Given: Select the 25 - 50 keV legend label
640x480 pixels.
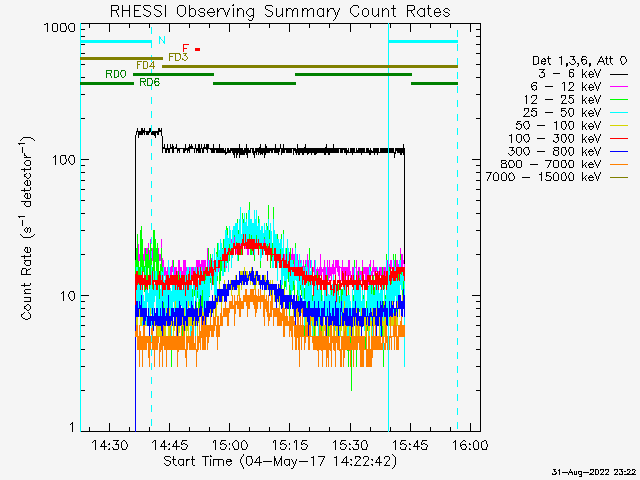Looking at the screenshot, I should [x=562, y=113].
